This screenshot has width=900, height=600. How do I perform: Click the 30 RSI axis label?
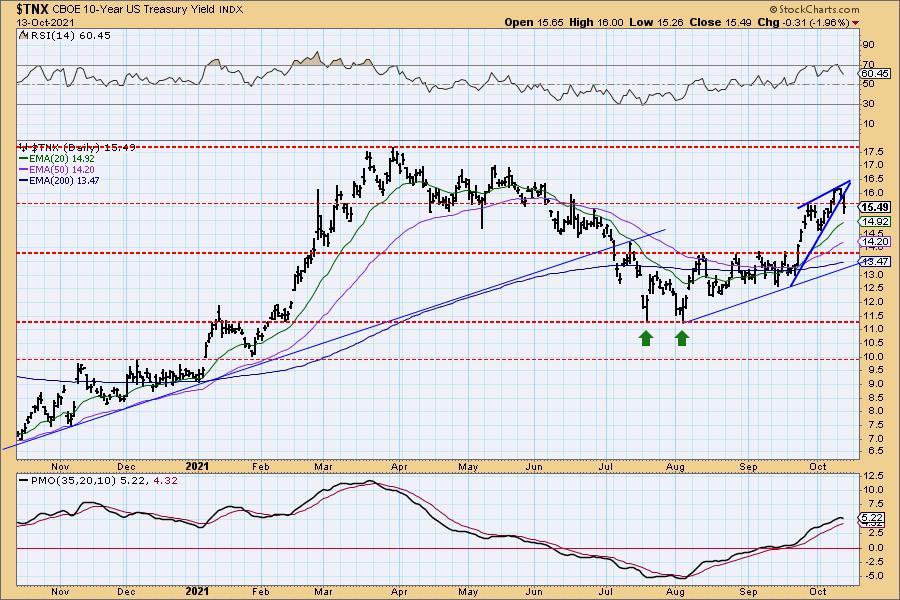(868, 104)
